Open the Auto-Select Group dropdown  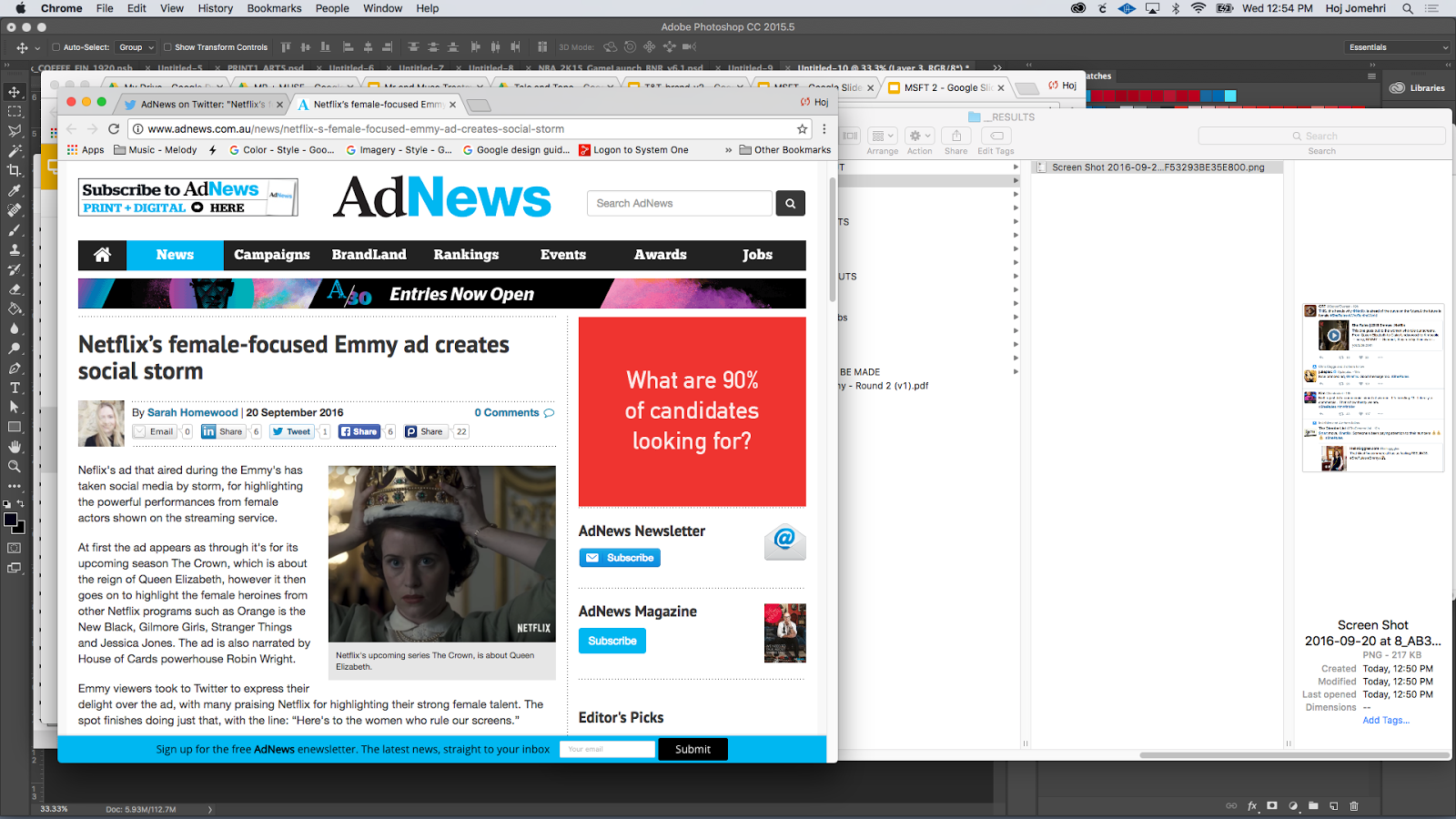[x=136, y=47]
